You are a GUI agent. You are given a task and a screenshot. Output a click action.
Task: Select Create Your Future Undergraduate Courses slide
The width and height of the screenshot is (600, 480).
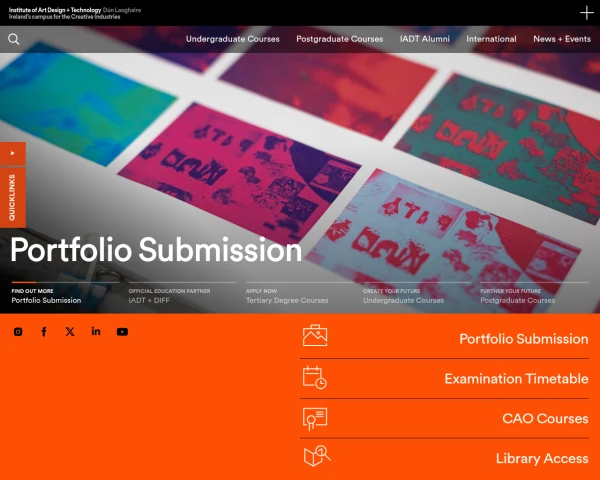(417, 294)
